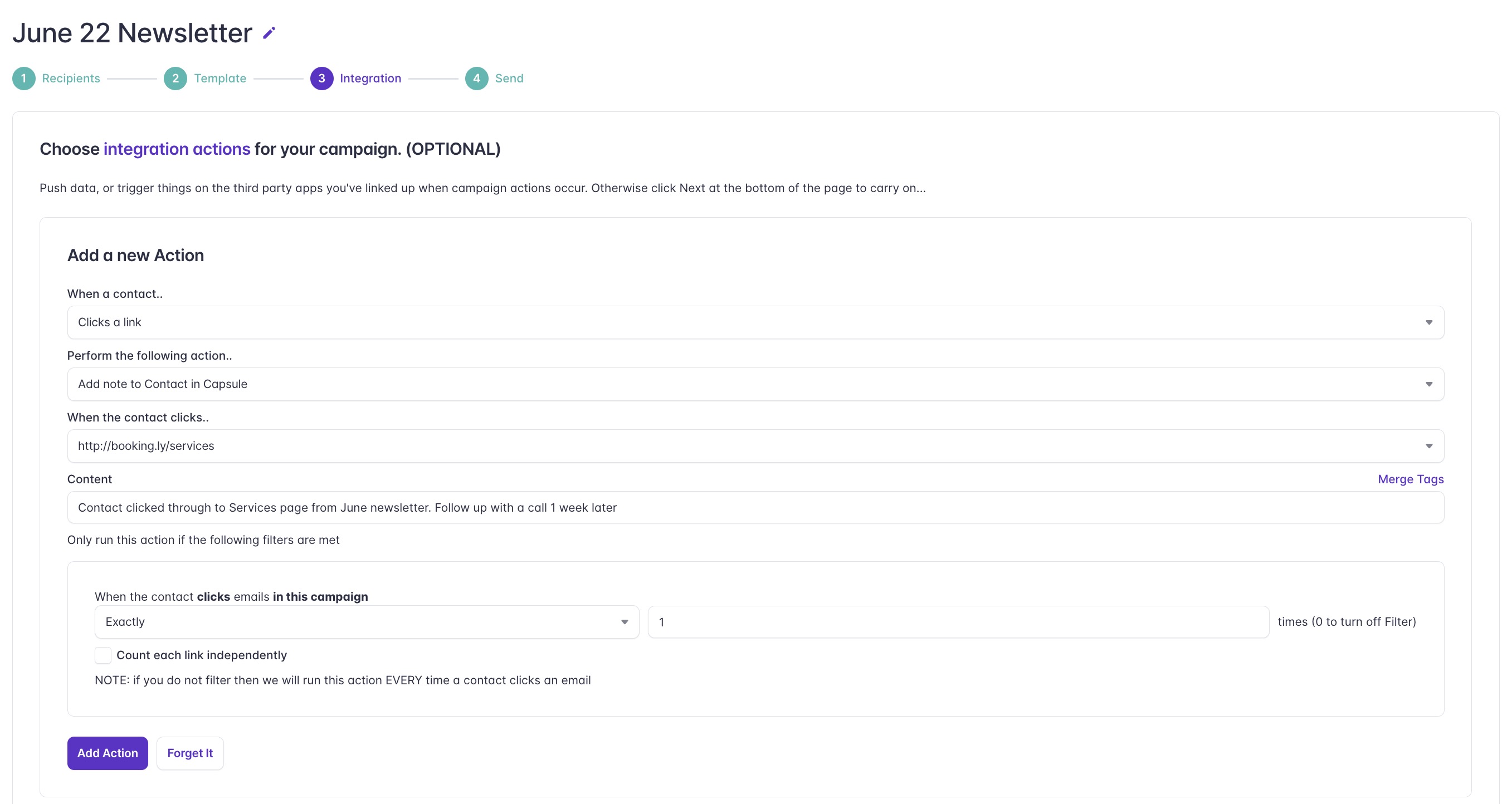The width and height of the screenshot is (1512, 804).
Task: Open the Merge Tags link
Action: click(1410, 479)
